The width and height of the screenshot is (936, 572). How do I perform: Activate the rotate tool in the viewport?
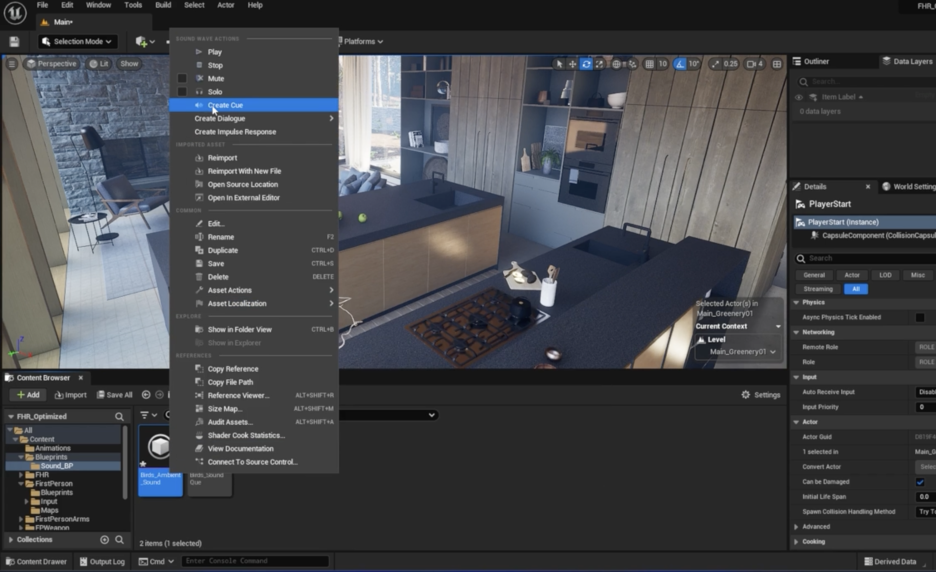coord(586,63)
